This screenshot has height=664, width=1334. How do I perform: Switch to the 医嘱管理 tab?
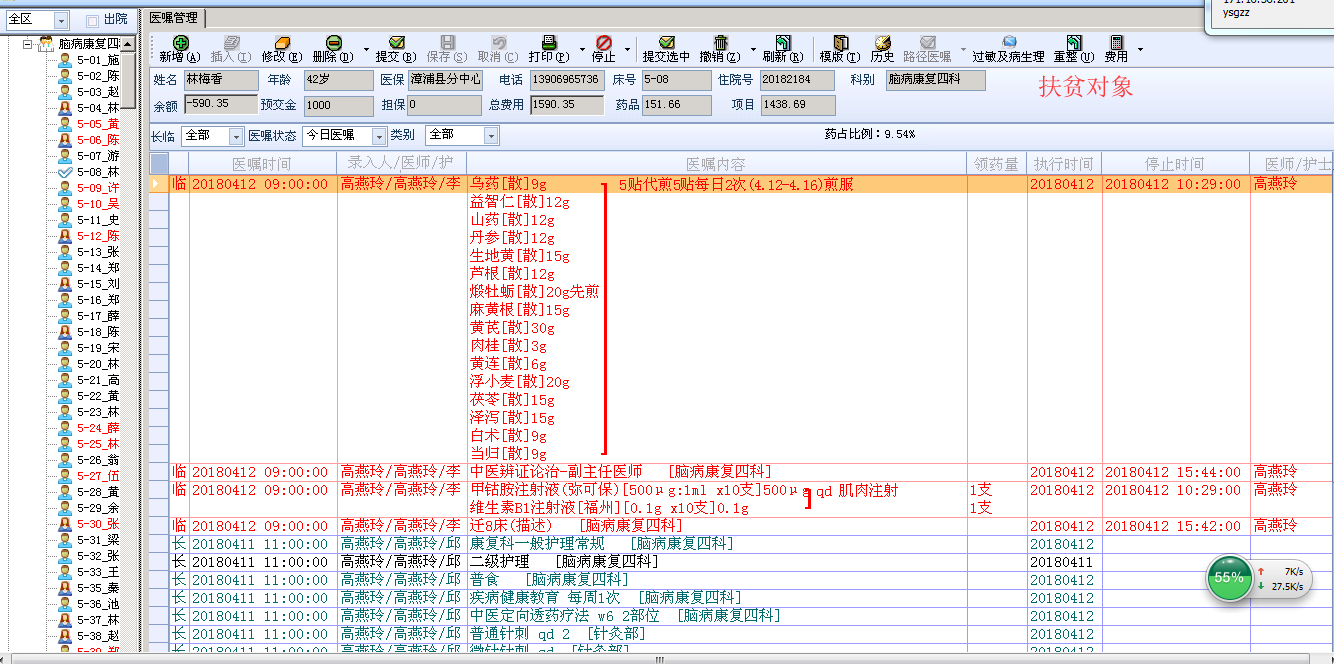point(174,18)
